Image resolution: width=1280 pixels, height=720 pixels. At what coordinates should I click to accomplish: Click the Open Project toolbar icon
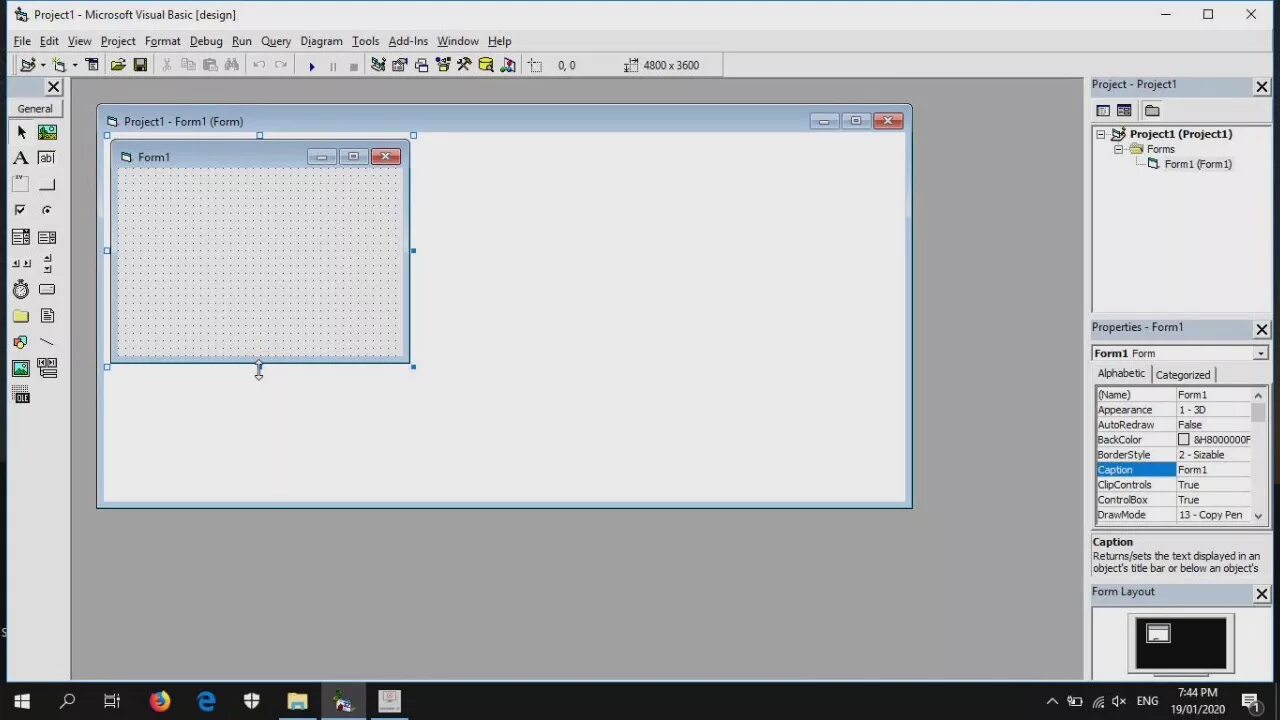[118, 65]
